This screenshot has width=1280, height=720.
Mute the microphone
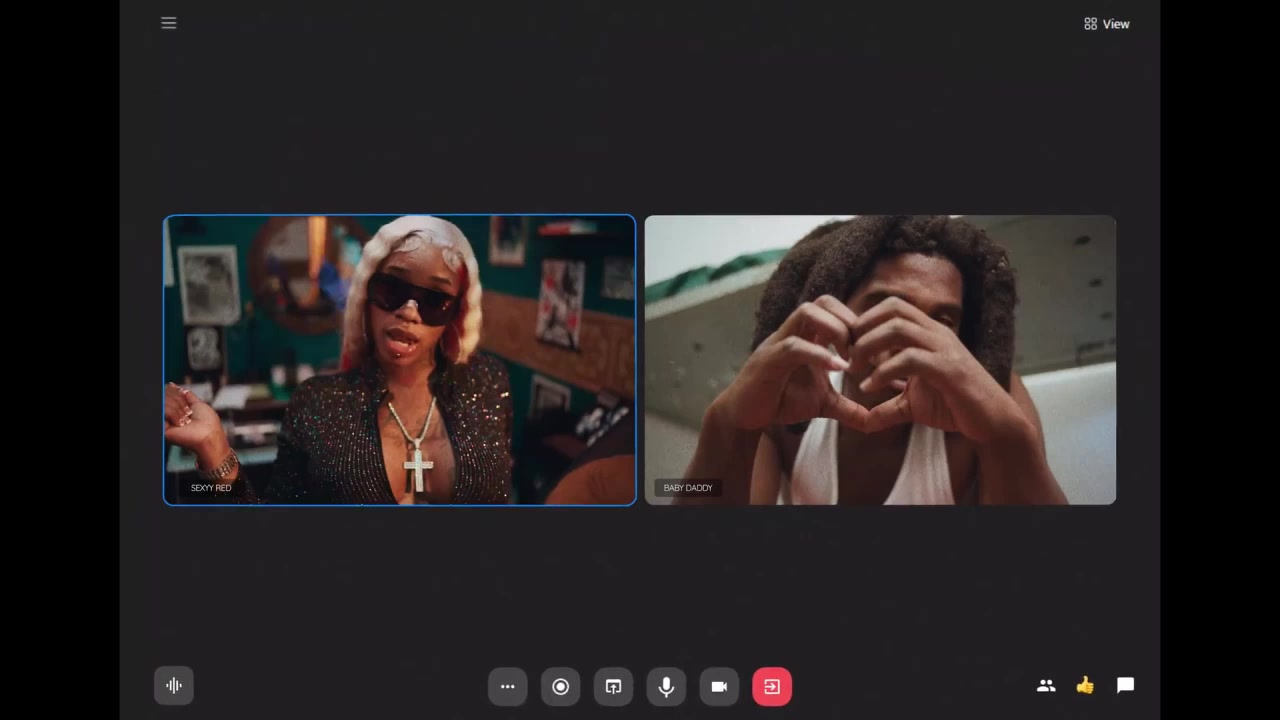pyautogui.click(x=667, y=687)
